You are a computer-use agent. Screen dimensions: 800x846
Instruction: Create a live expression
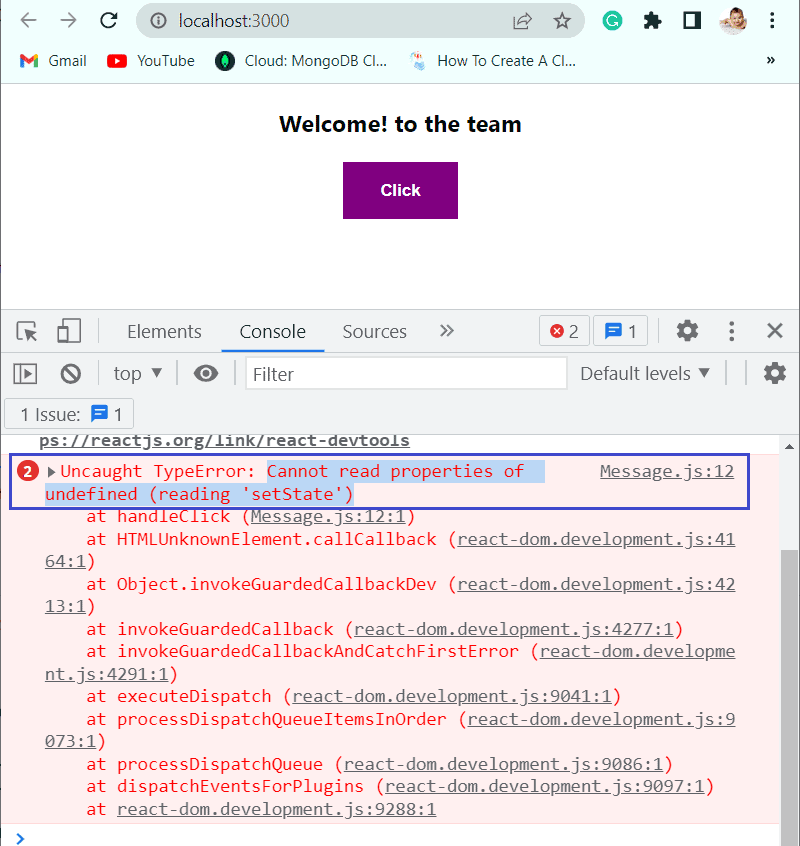pyautogui.click(x=205, y=373)
